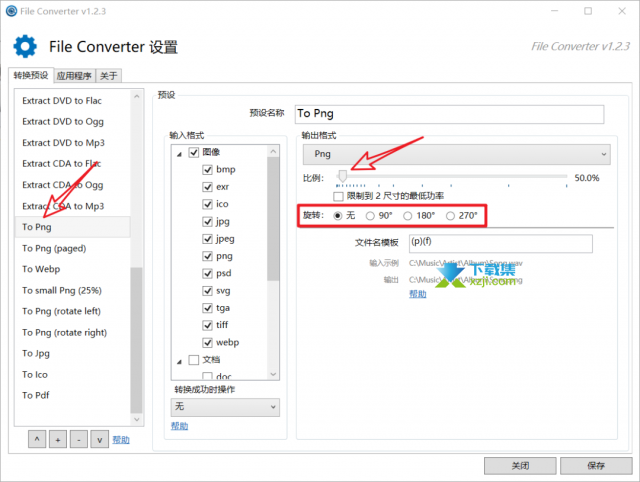640x482 pixels.
Task: Uncheck the tga input format
Action: click(208, 308)
